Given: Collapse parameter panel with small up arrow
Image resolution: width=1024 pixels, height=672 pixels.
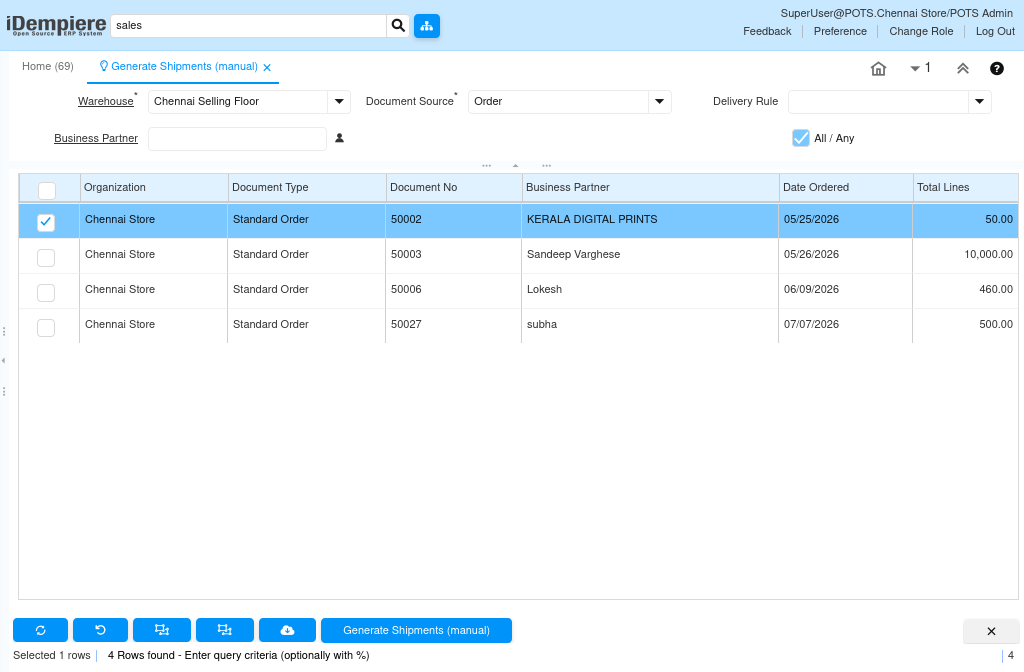Looking at the screenshot, I should pos(515,166).
